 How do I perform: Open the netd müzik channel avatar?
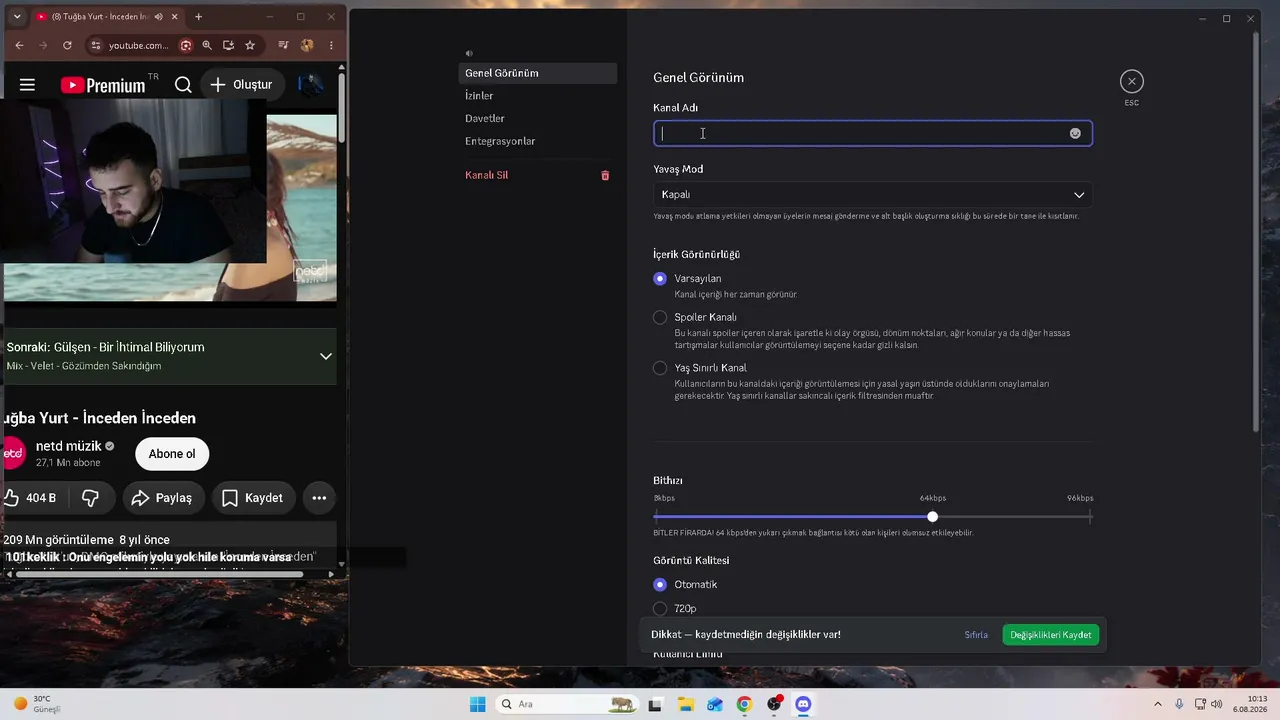coord(12,453)
